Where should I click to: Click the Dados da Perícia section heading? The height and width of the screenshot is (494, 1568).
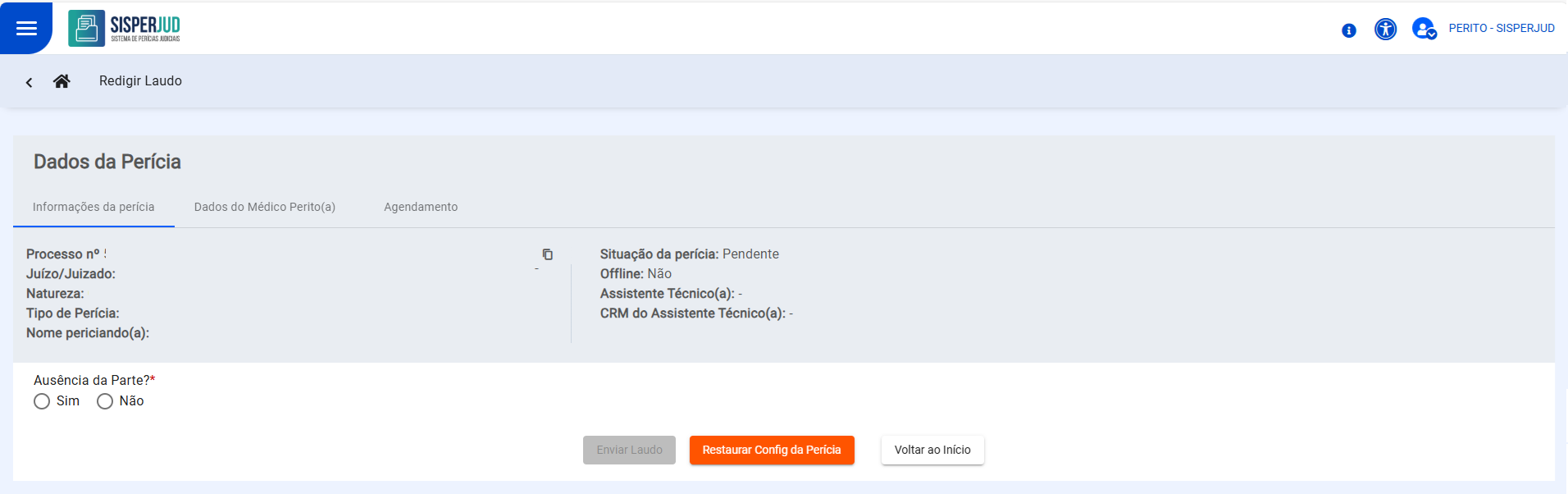tap(106, 162)
